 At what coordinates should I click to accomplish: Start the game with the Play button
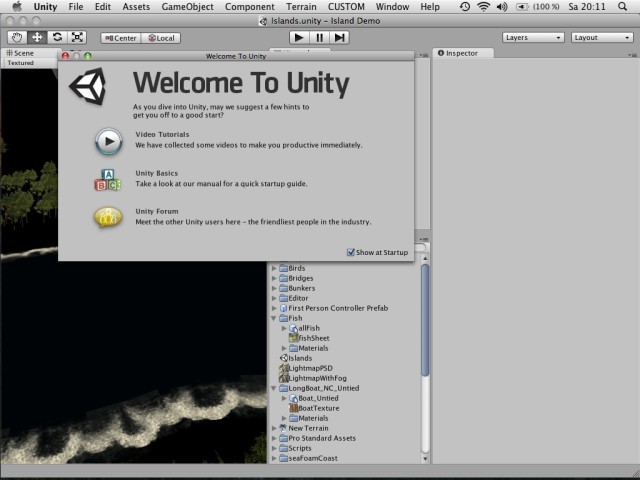coord(299,38)
